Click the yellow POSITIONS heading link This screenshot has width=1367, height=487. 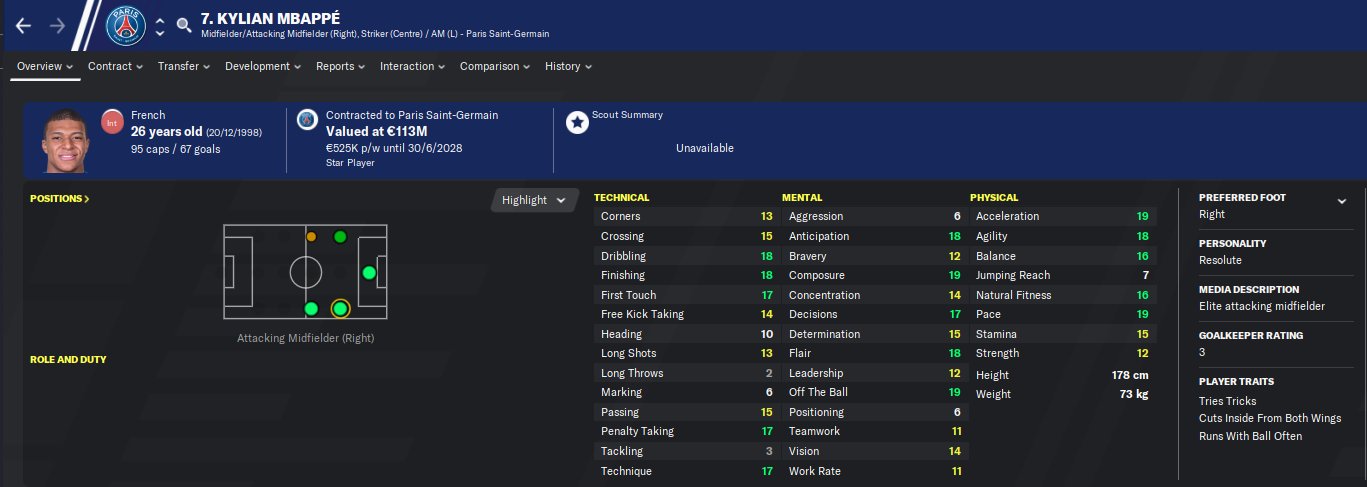(60, 199)
